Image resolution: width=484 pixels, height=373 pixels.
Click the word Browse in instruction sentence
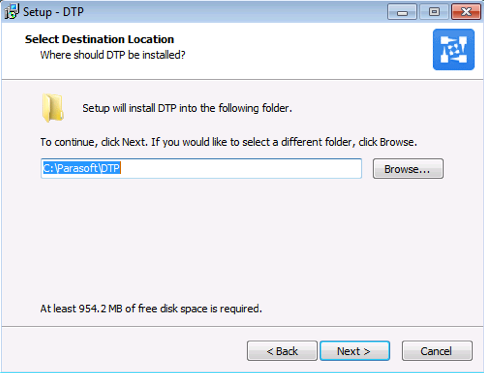click(x=397, y=142)
